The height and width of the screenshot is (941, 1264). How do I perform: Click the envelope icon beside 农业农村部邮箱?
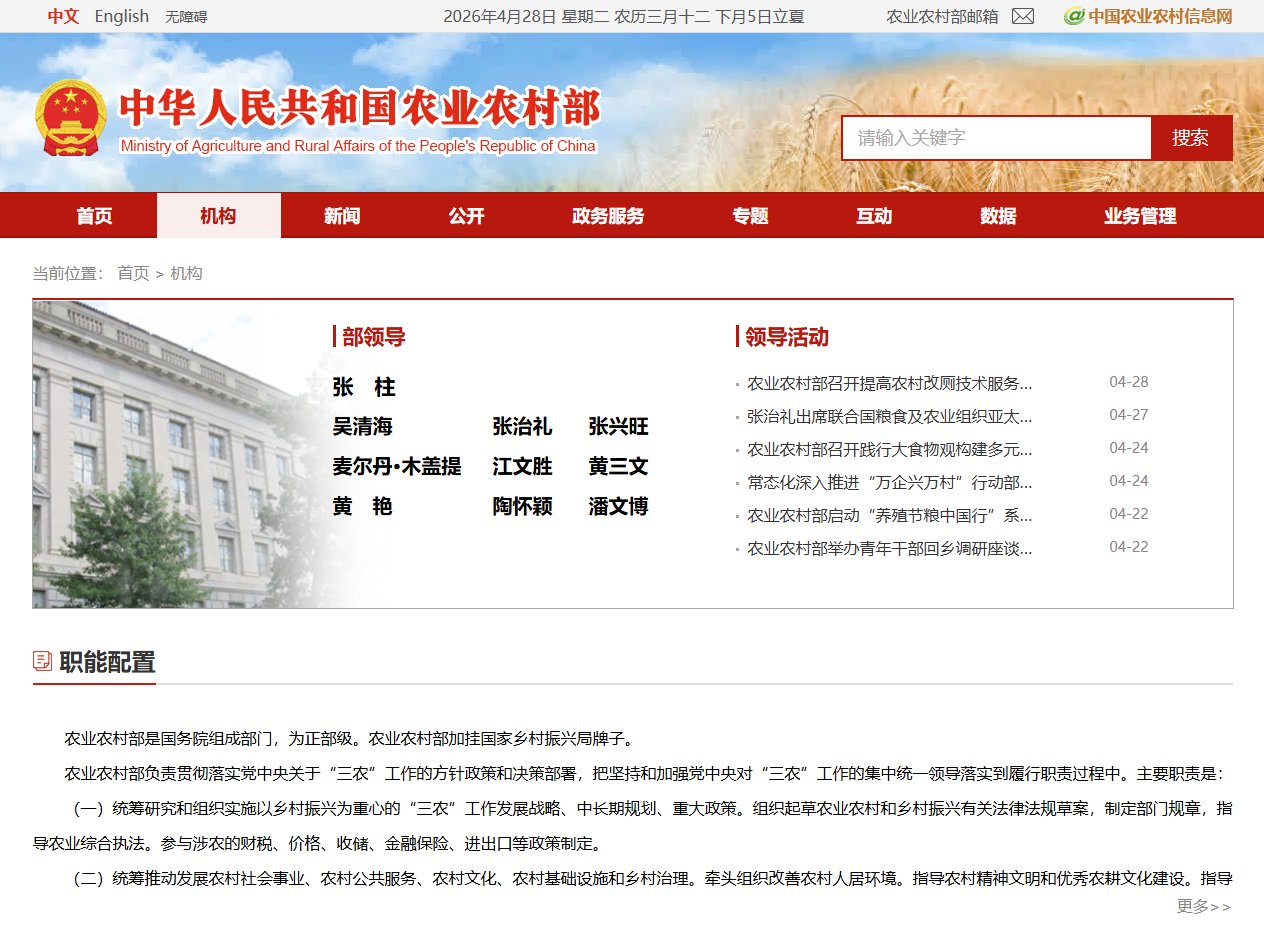pyautogui.click(x=1022, y=16)
